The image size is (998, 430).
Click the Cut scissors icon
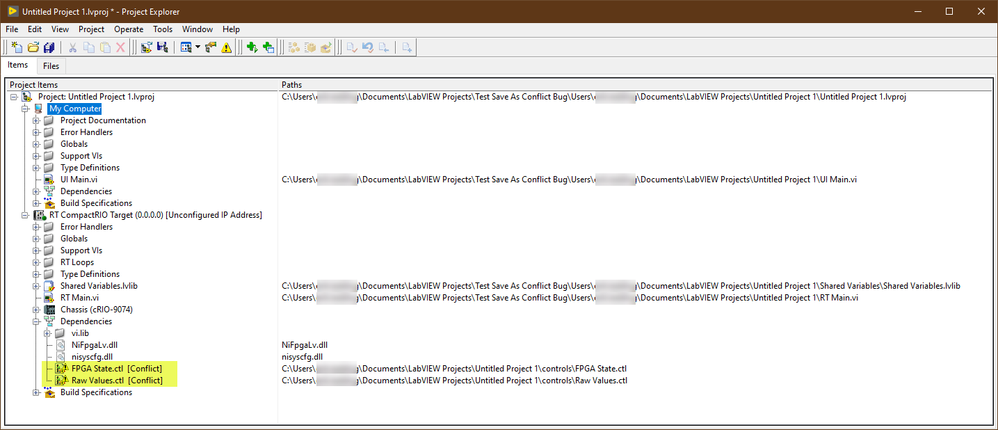coord(73,47)
